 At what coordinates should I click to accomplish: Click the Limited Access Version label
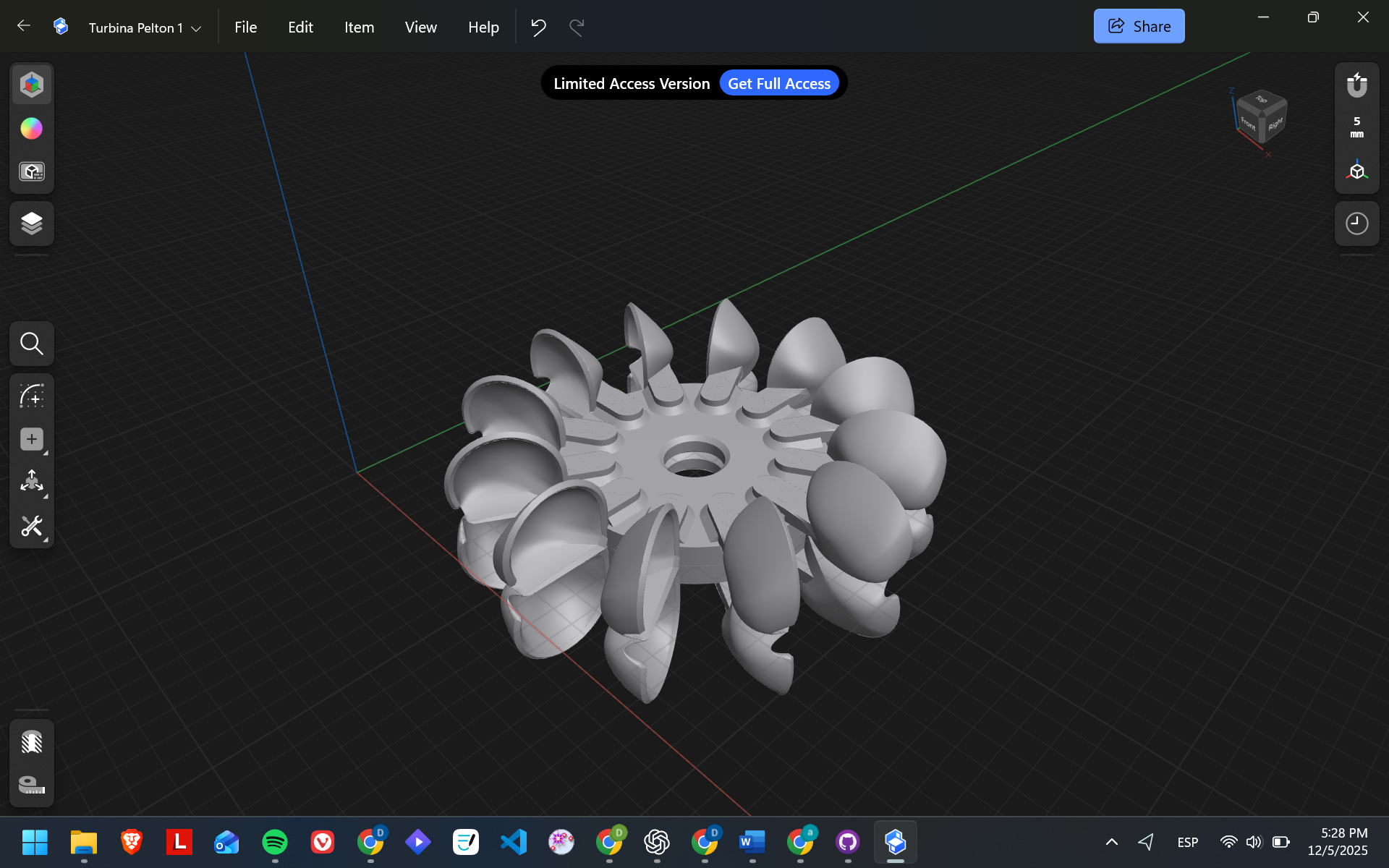pyautogui.click(x=632, y=83)
